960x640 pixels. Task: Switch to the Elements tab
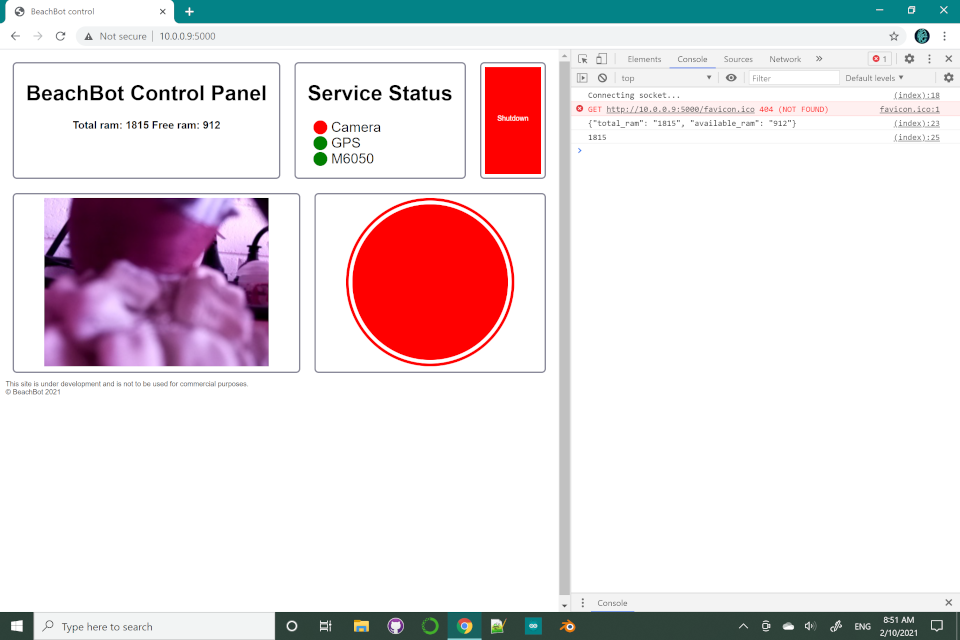point(644,59)
